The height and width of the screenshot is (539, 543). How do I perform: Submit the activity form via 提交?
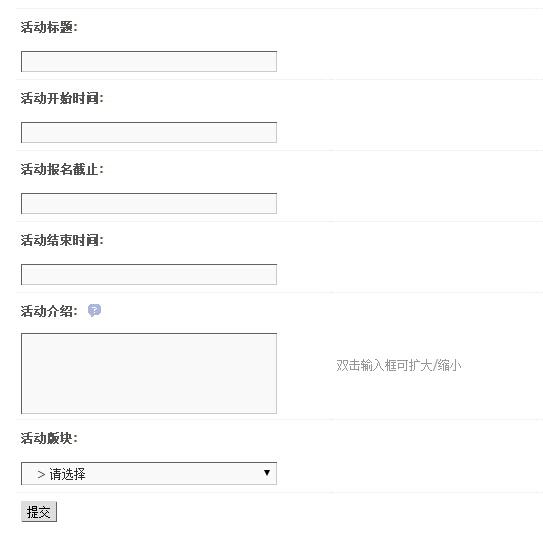click(39, 511)
